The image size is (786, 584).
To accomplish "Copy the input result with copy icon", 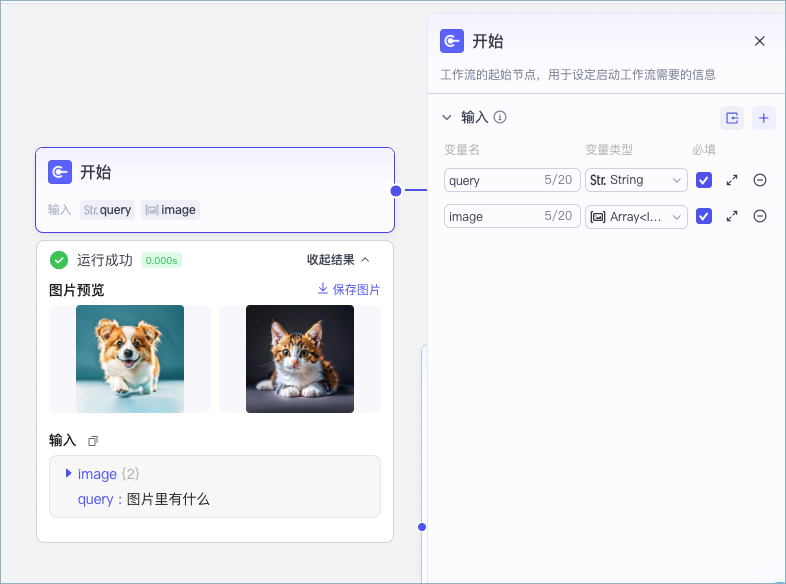I will pyautogui.click(x=93, y=441).
